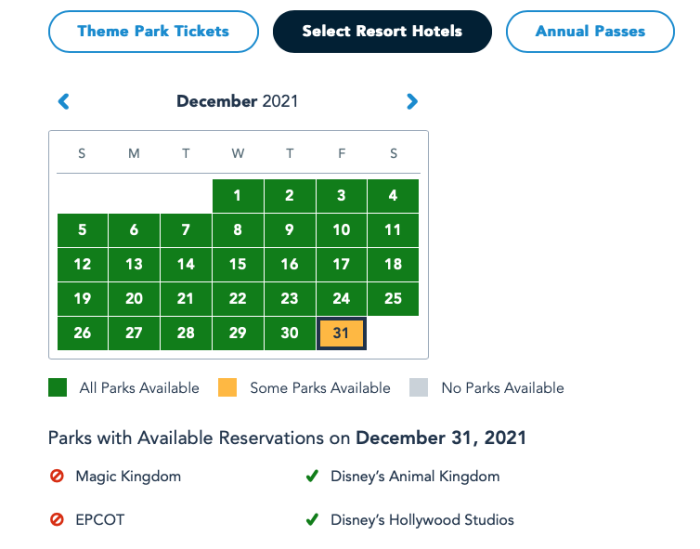This screenshot has width=700, height=549.
Task: Open the Theme Park Tickets tab
Action: (153, 31)
